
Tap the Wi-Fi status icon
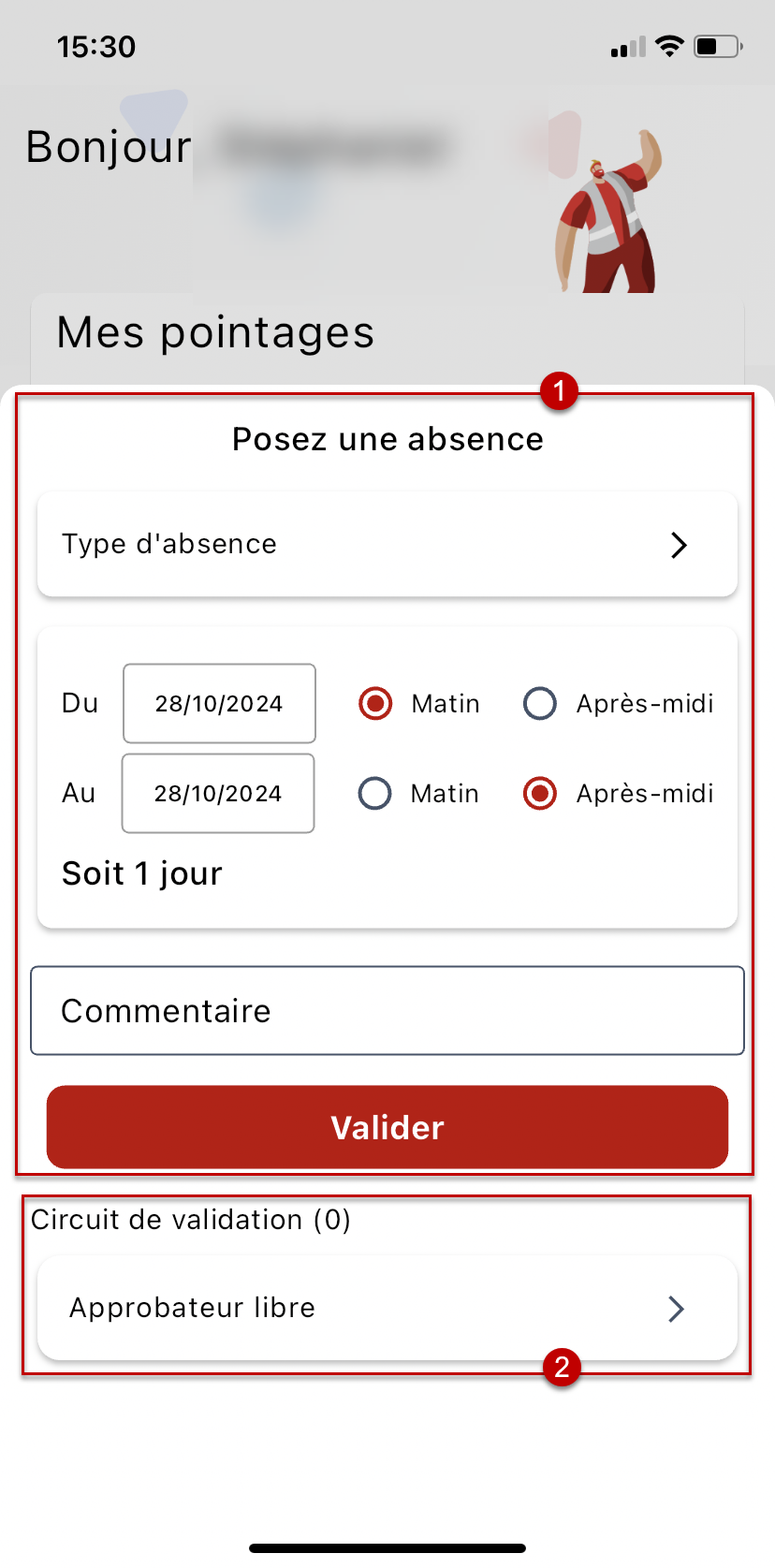[669, 46]
